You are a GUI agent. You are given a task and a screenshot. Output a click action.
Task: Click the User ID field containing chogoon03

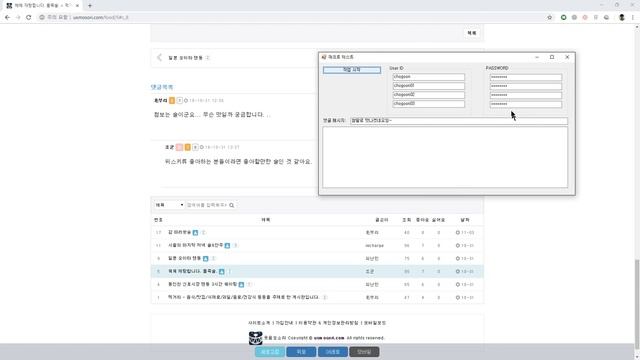[x=429, y=104]
